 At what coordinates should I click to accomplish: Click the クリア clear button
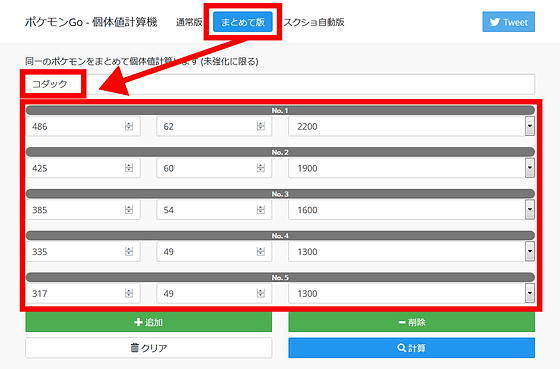coord(149,348)
